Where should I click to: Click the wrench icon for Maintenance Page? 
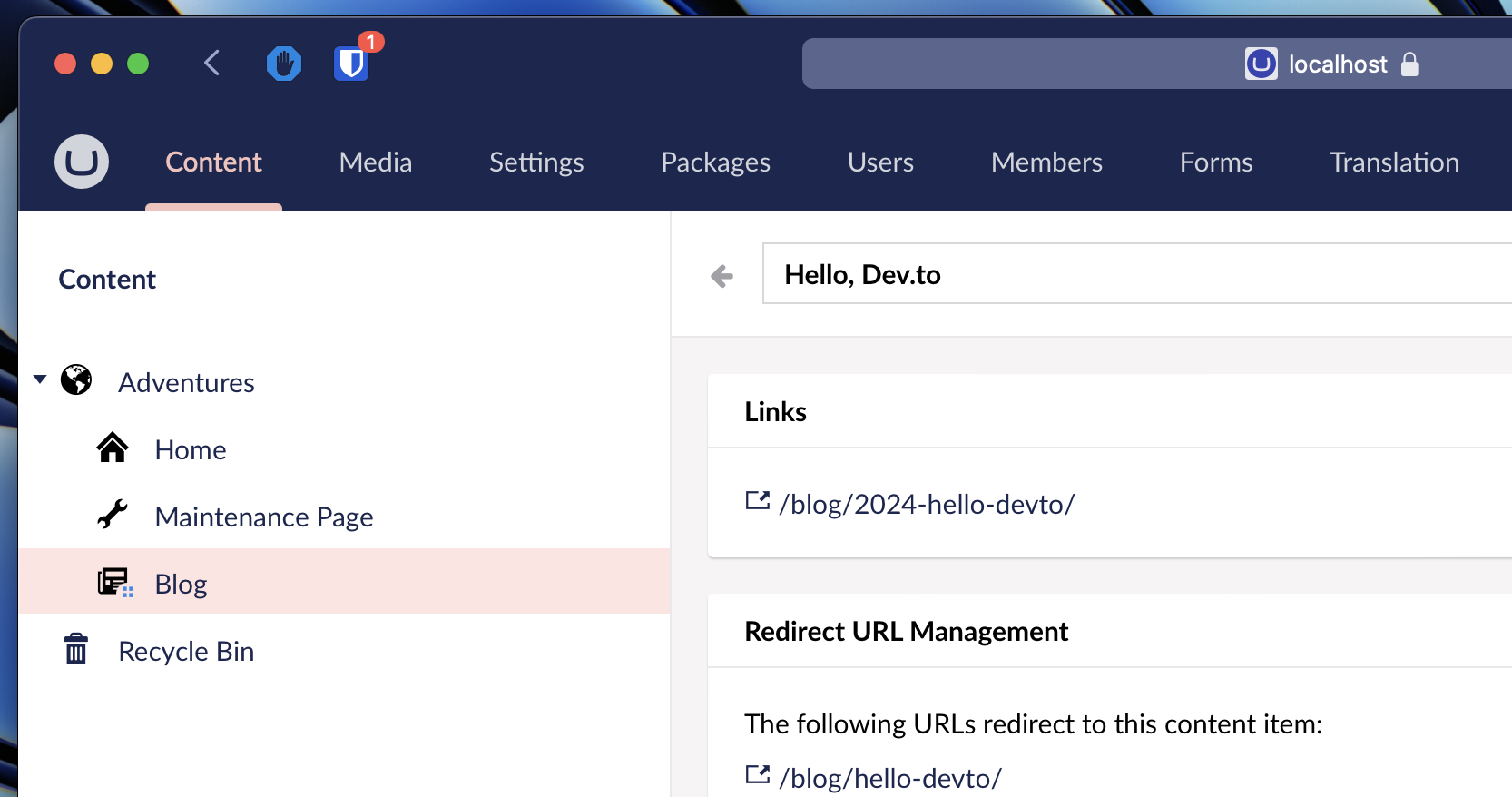click(113, 515)
